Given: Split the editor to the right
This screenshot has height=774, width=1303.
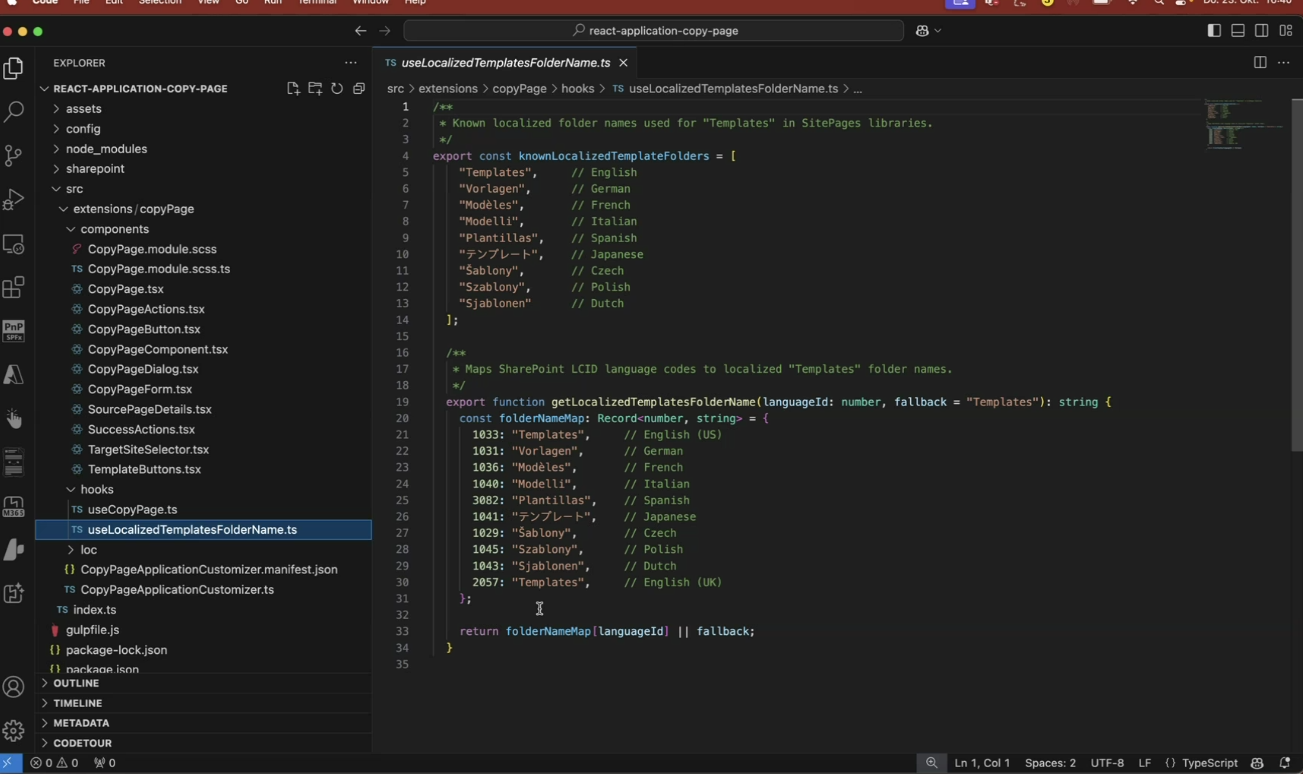Looking at the screenshot, I should coord(1260,63).
